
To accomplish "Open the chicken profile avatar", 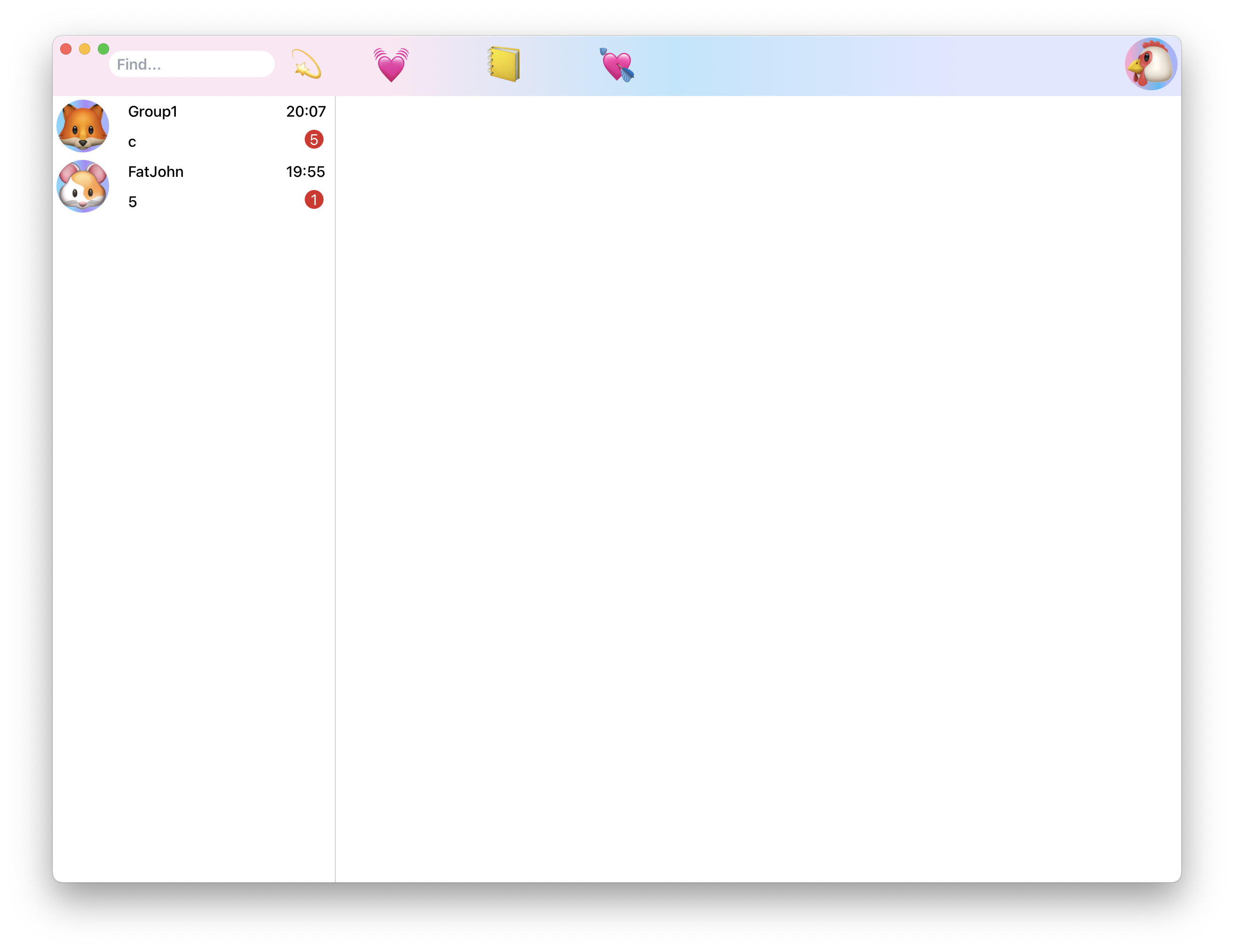I will (x=1150, y=64).
